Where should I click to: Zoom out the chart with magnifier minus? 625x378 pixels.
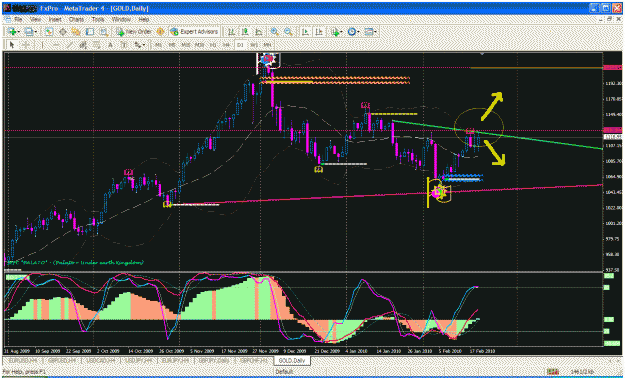coord(288,32)
